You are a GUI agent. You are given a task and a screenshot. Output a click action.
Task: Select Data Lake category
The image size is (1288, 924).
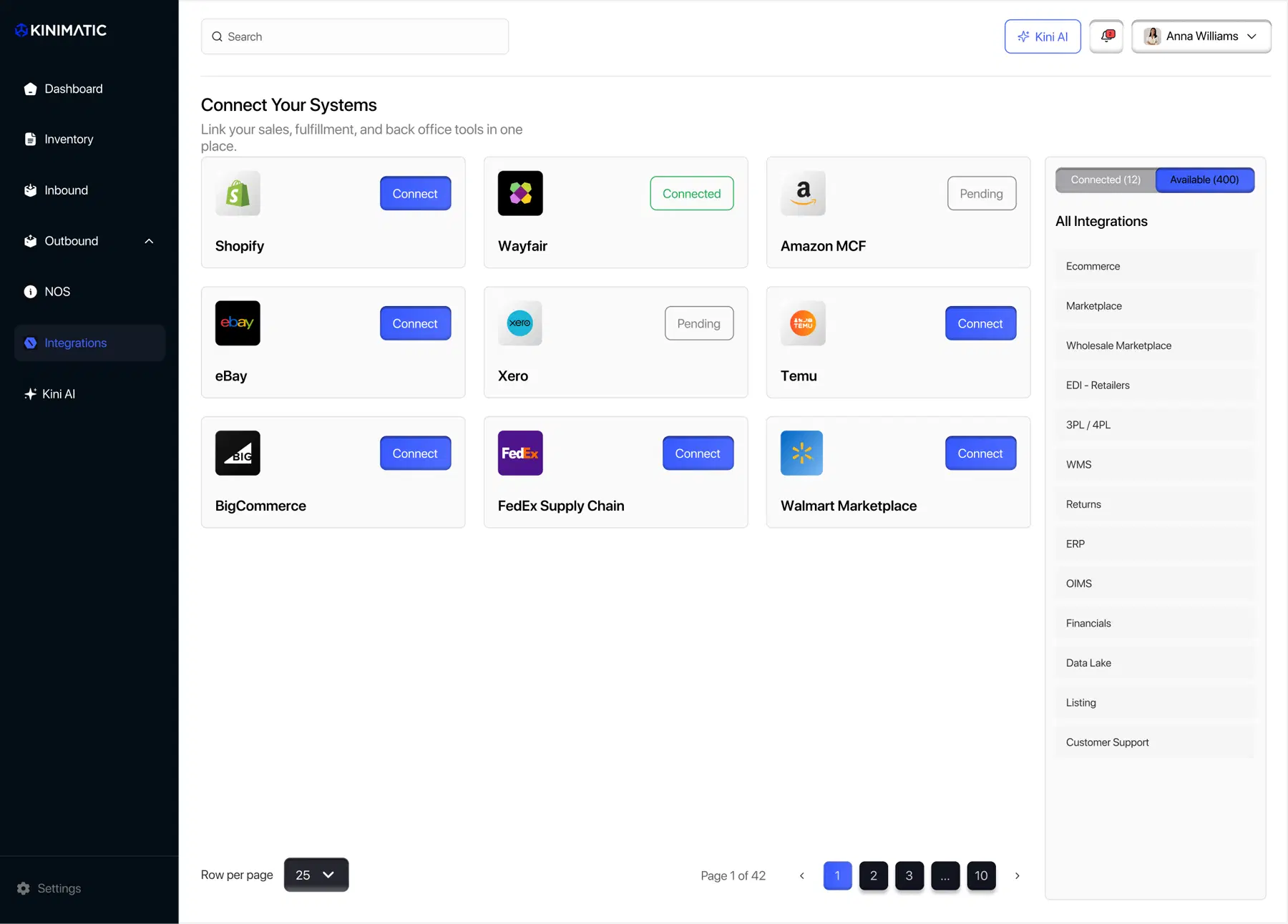[x=1155, y=663]
